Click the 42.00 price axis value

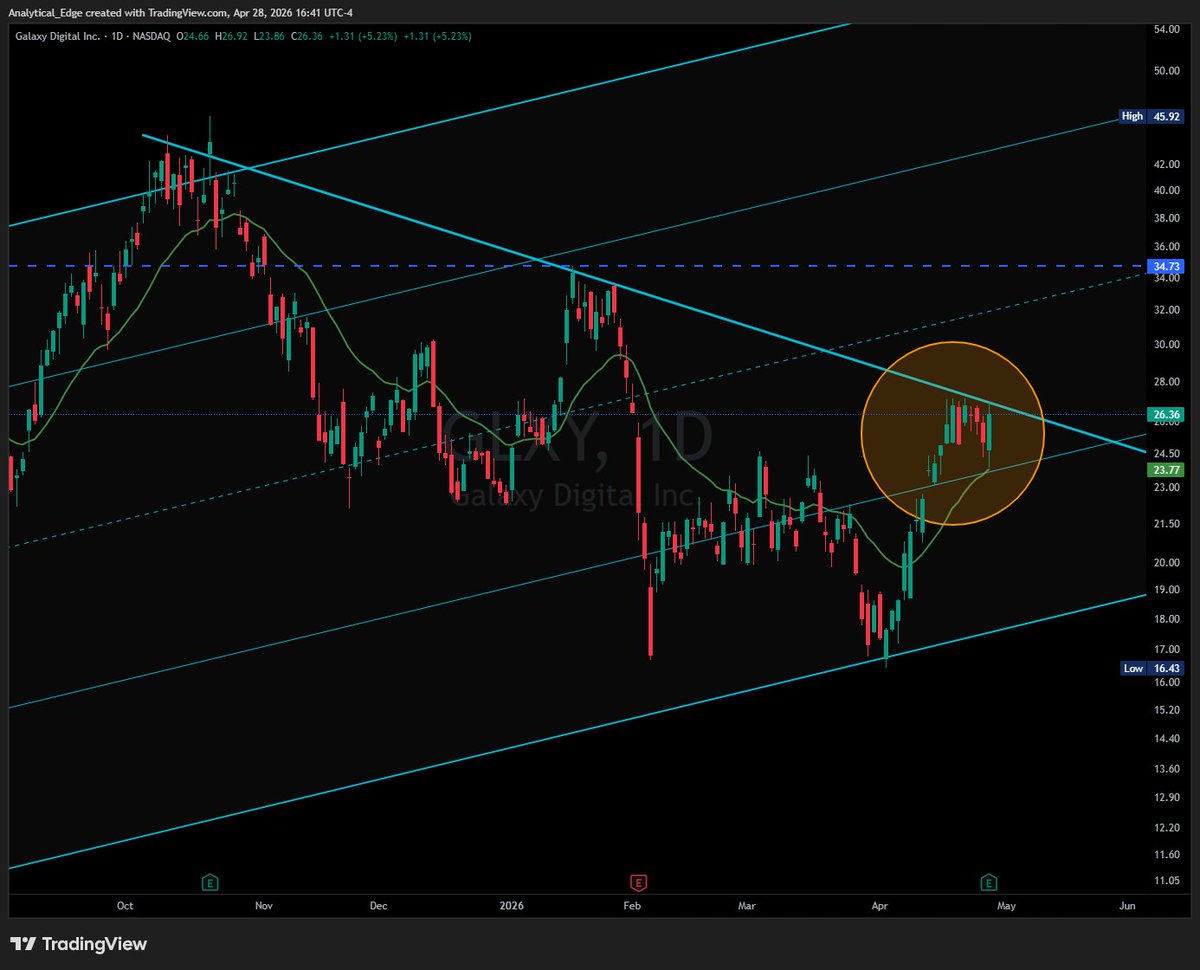click(x=1166, y=164)
